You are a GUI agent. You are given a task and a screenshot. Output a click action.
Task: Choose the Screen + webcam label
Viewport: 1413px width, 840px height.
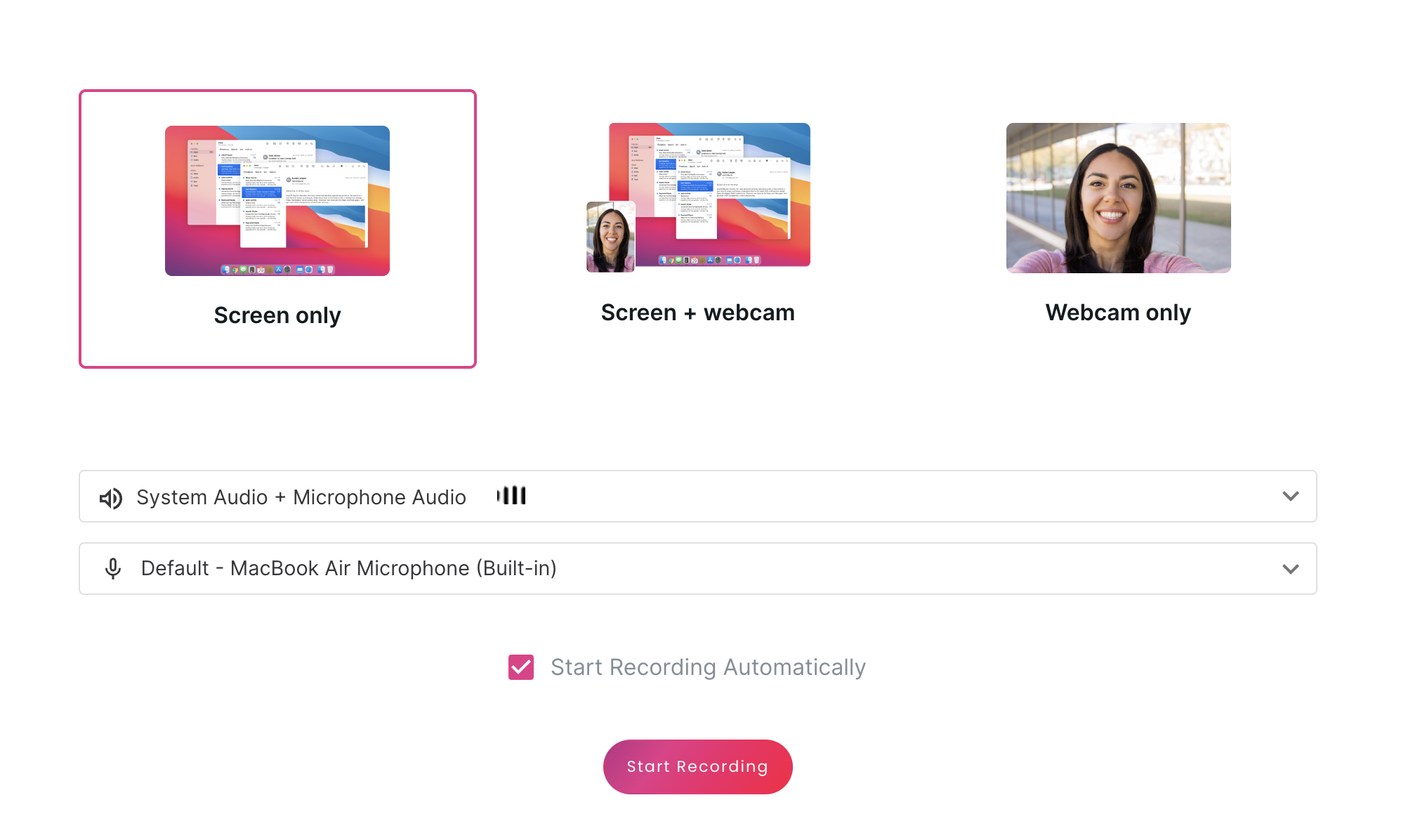point(697,313)
